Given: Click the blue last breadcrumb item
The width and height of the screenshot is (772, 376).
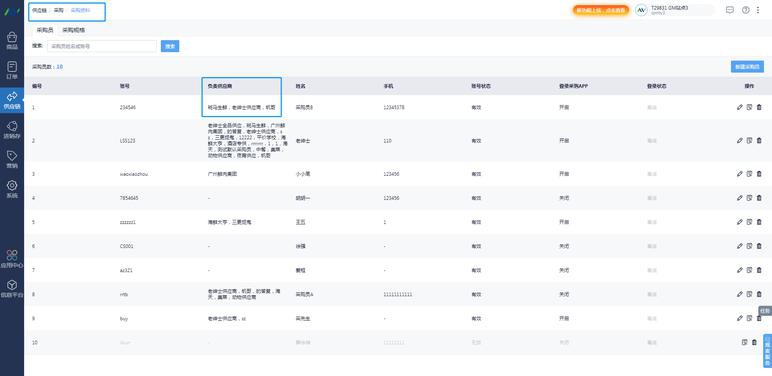Looking at the screenshot, I should click(80, 10).
